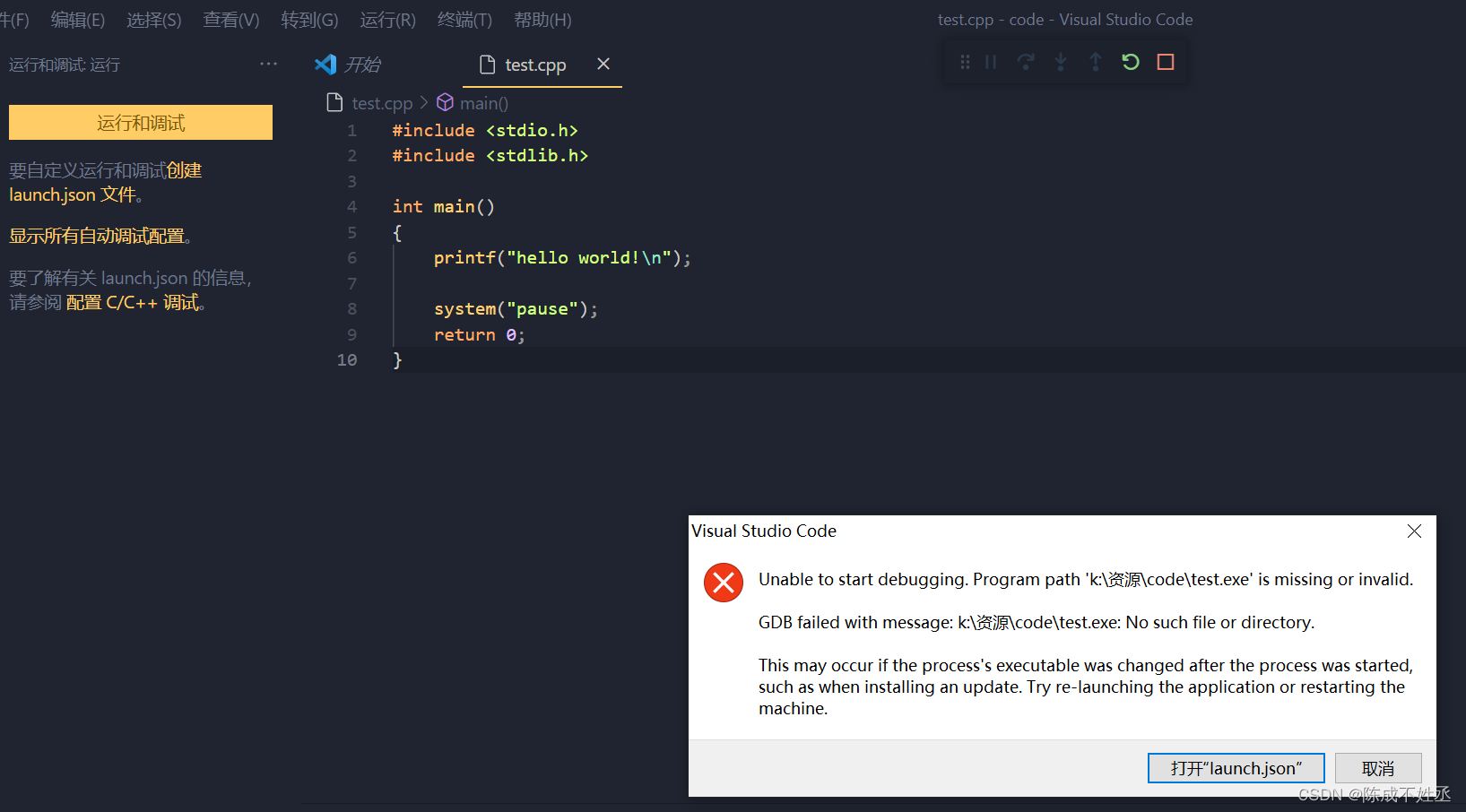The width and height of the screenshot is (1466, 812).
Task: Click the #include <stdlib.h> line
Action: (490, 156)
